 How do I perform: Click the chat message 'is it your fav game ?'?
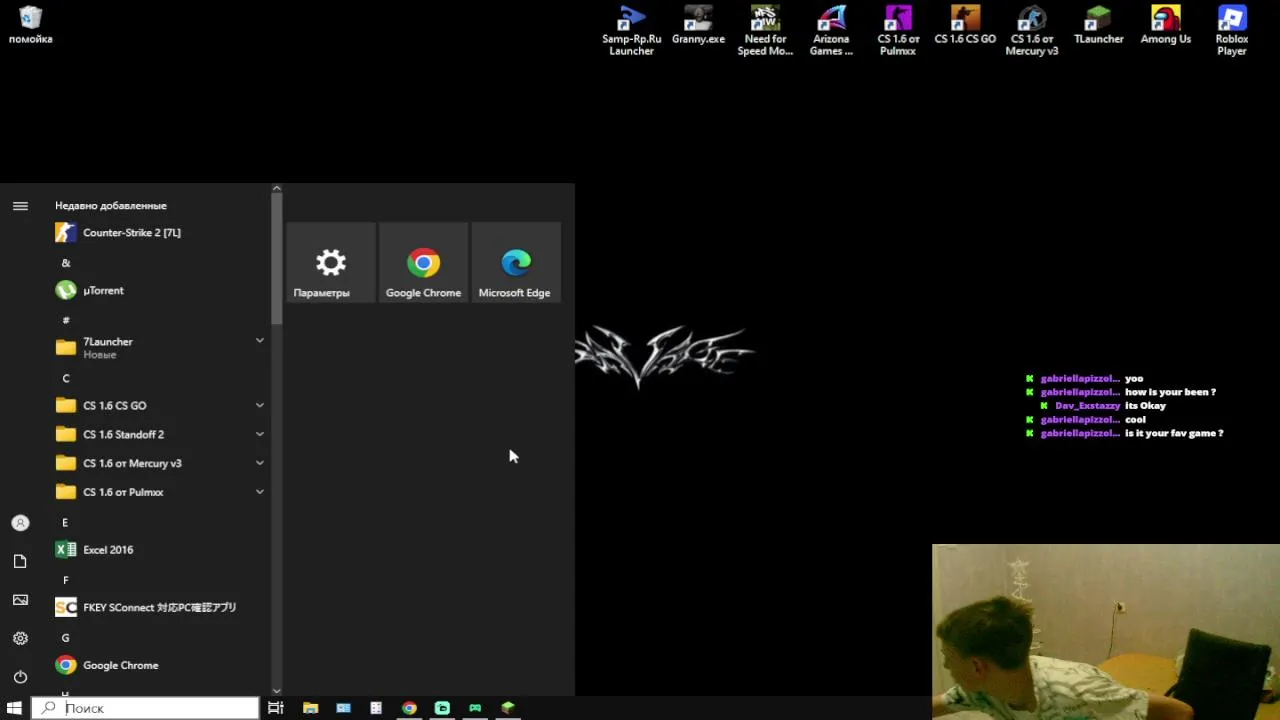tap(1175, 433)
